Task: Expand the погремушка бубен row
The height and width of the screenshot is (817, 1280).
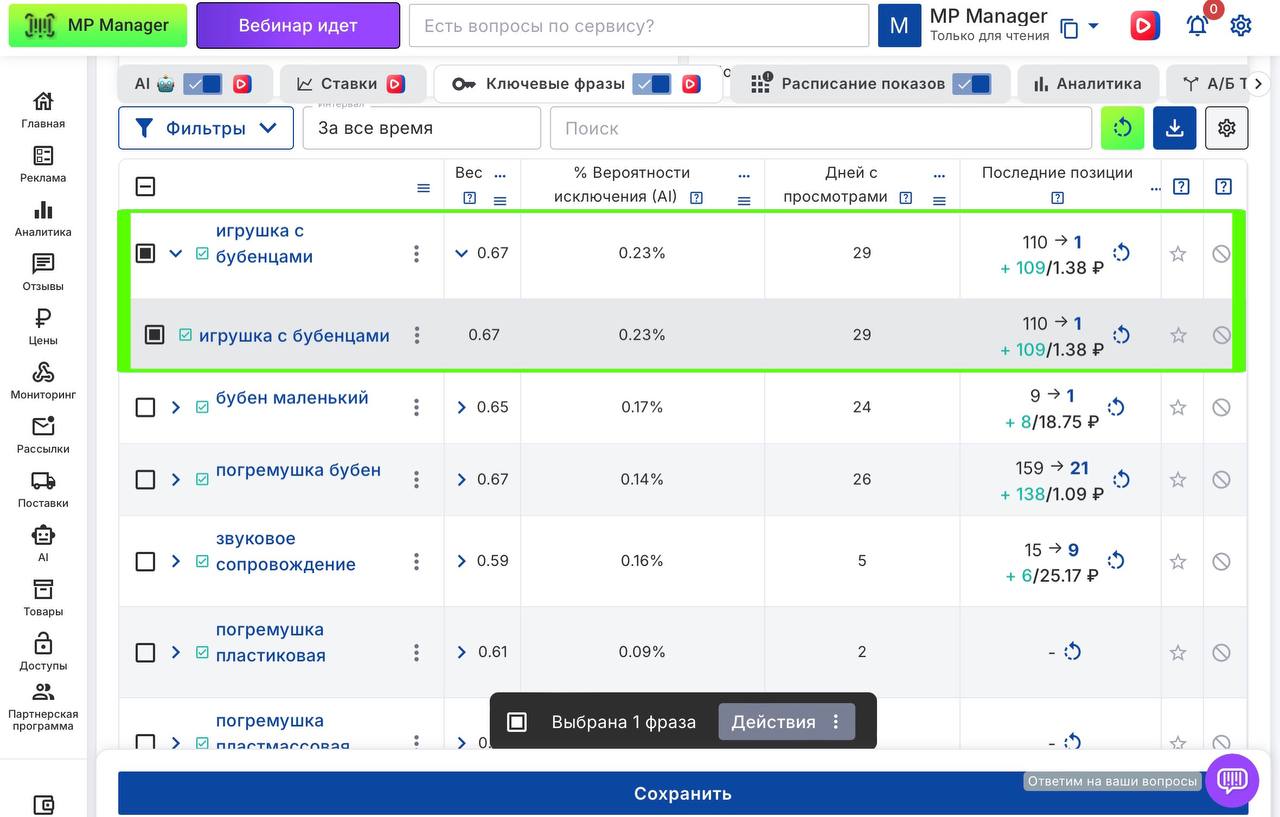Action: pos(176,480)
